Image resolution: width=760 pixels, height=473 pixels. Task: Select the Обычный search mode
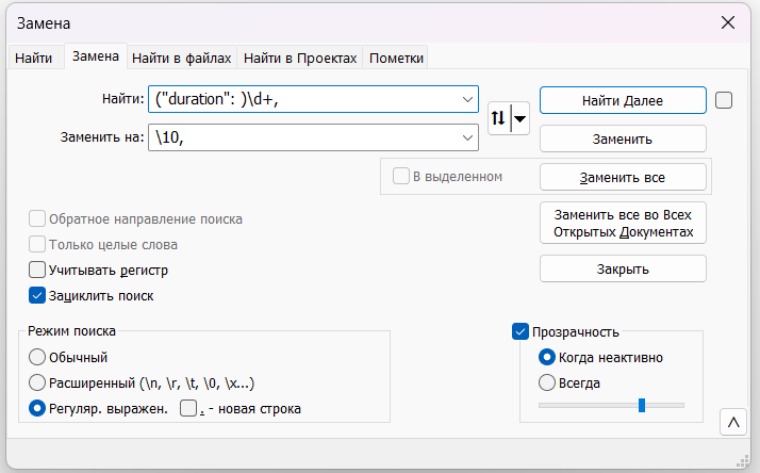[x=38, y=357]
